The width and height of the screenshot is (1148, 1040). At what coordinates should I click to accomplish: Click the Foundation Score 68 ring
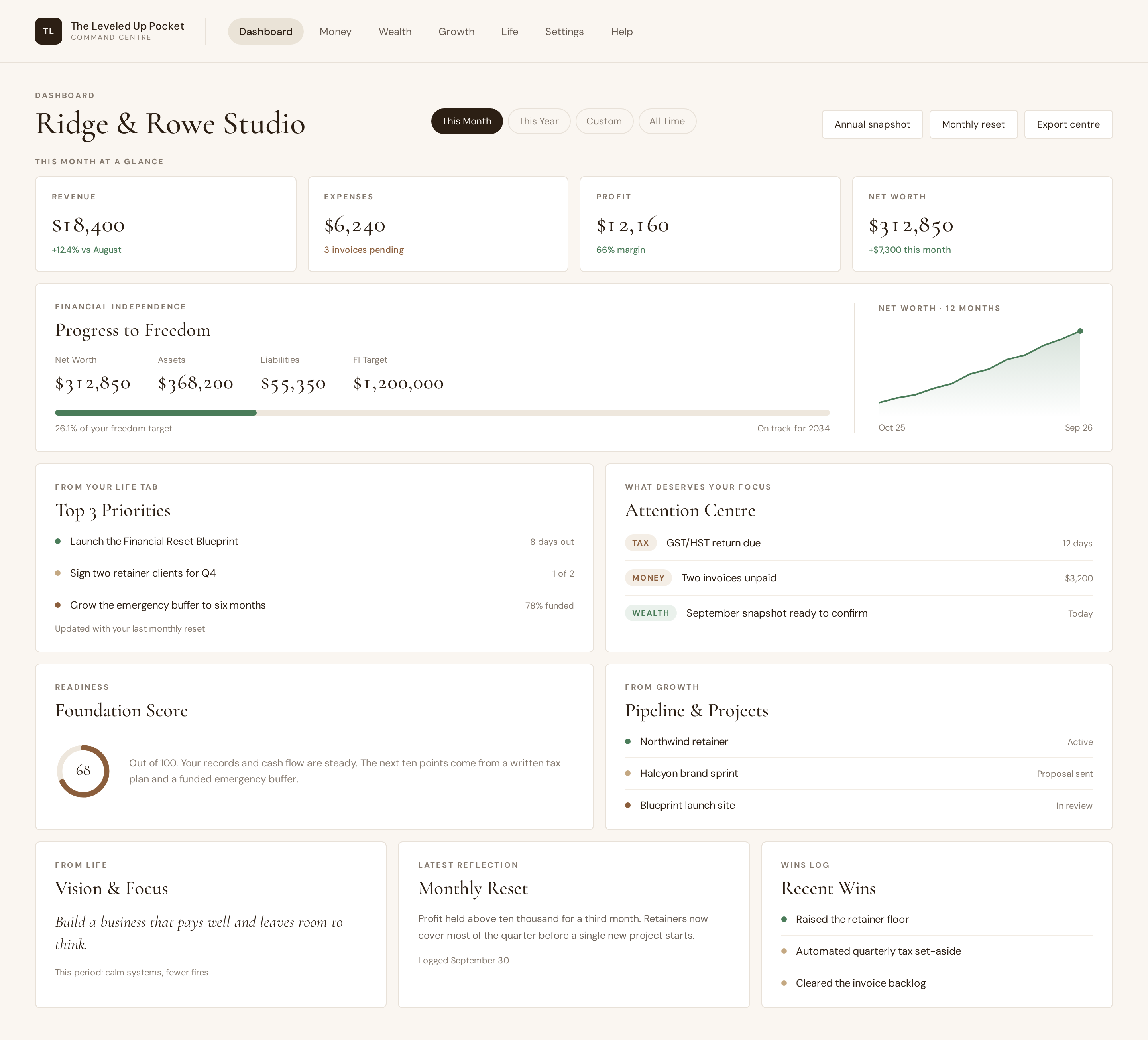[83, 770]
